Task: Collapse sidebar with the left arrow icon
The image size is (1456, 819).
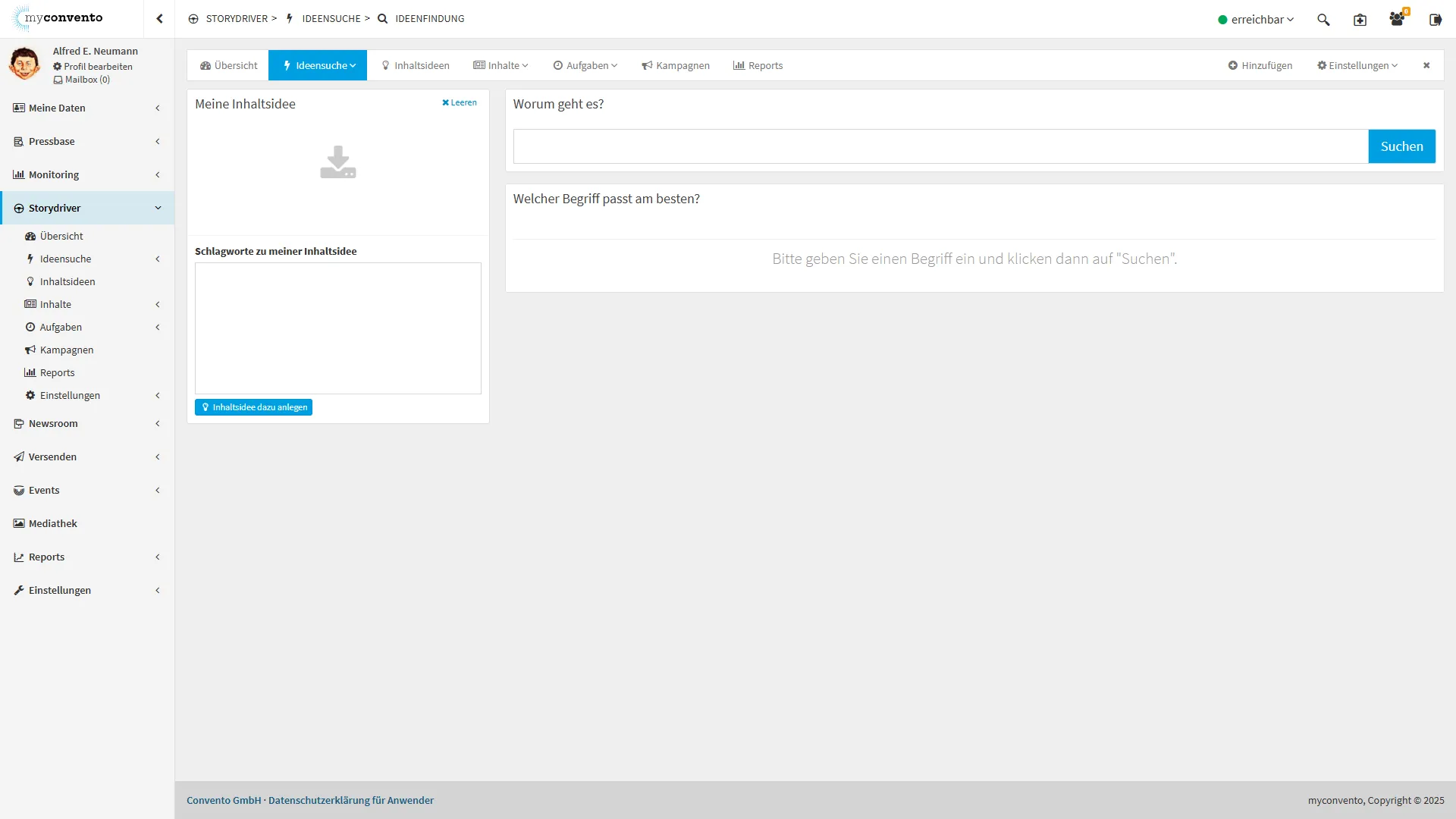Action: tap(159, 19)
